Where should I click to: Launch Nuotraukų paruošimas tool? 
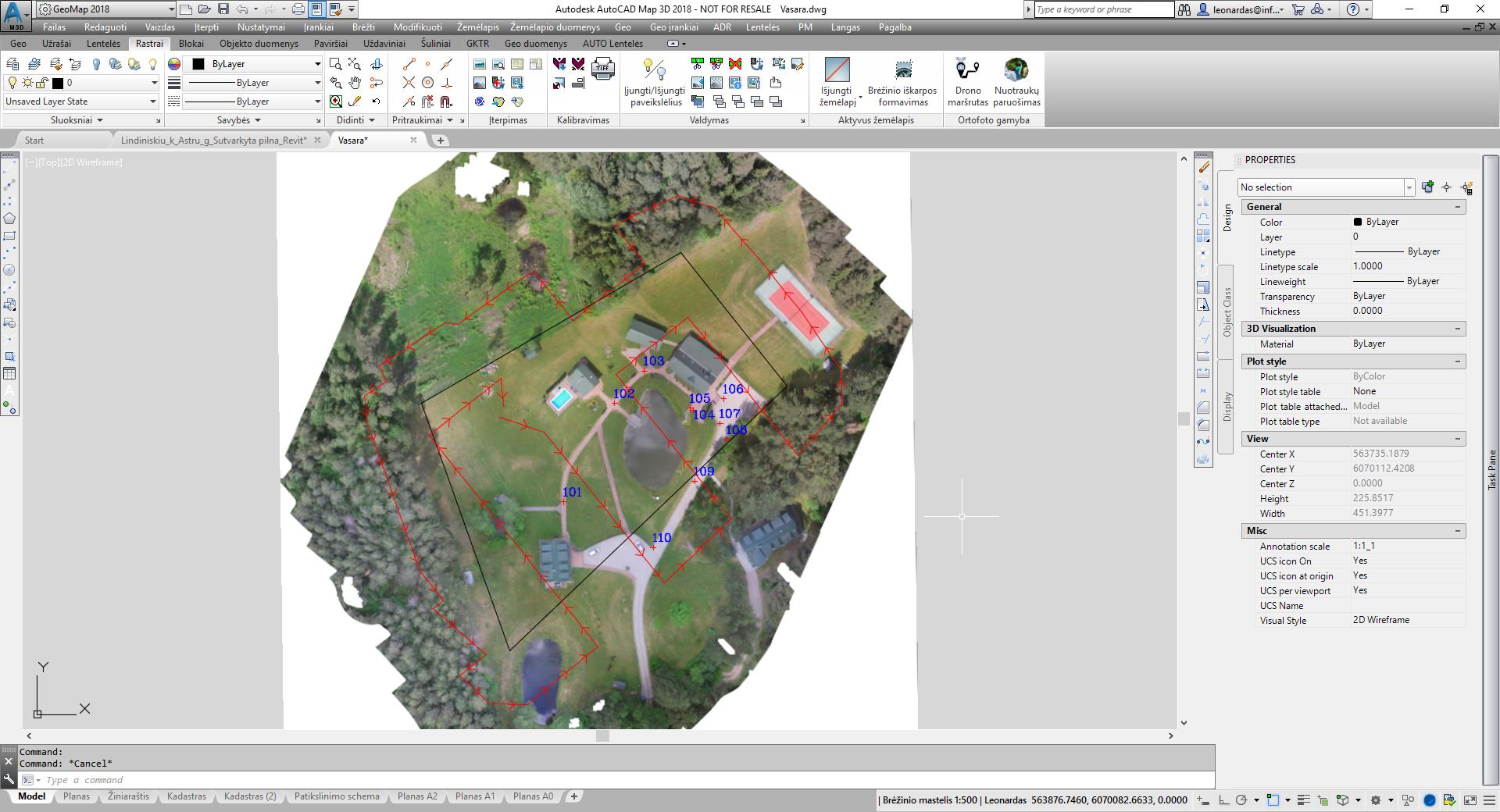tap(1016, 82)
